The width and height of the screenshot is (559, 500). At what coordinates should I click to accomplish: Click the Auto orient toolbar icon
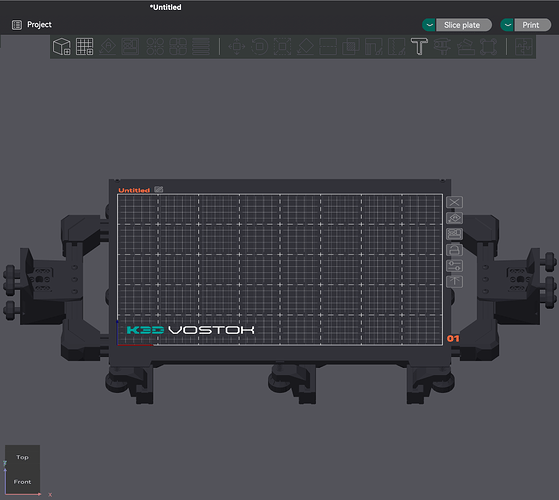[107, 47]
